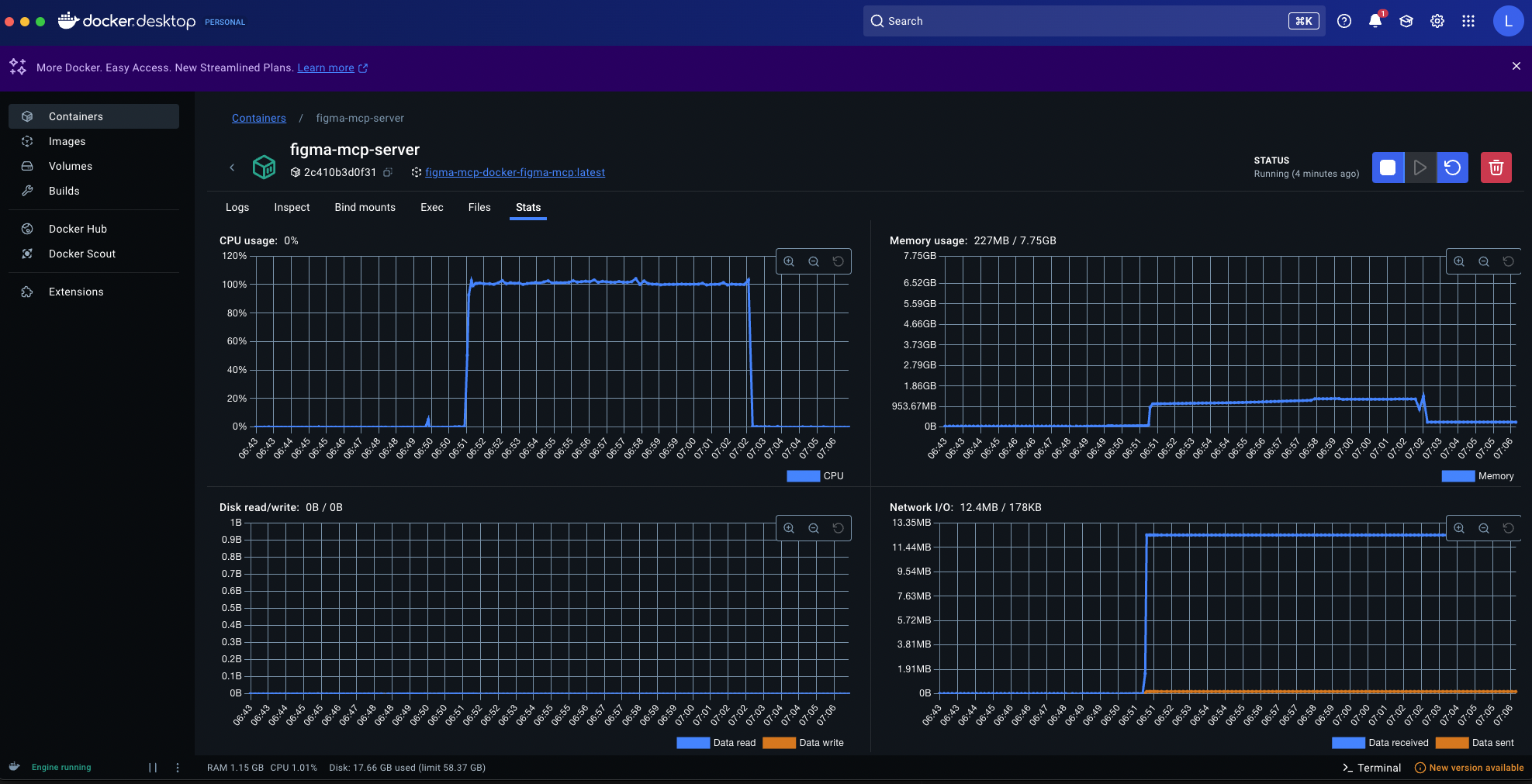
Task: Toggle the Memory legend swatch
Action: click(x=1458, y=476)
